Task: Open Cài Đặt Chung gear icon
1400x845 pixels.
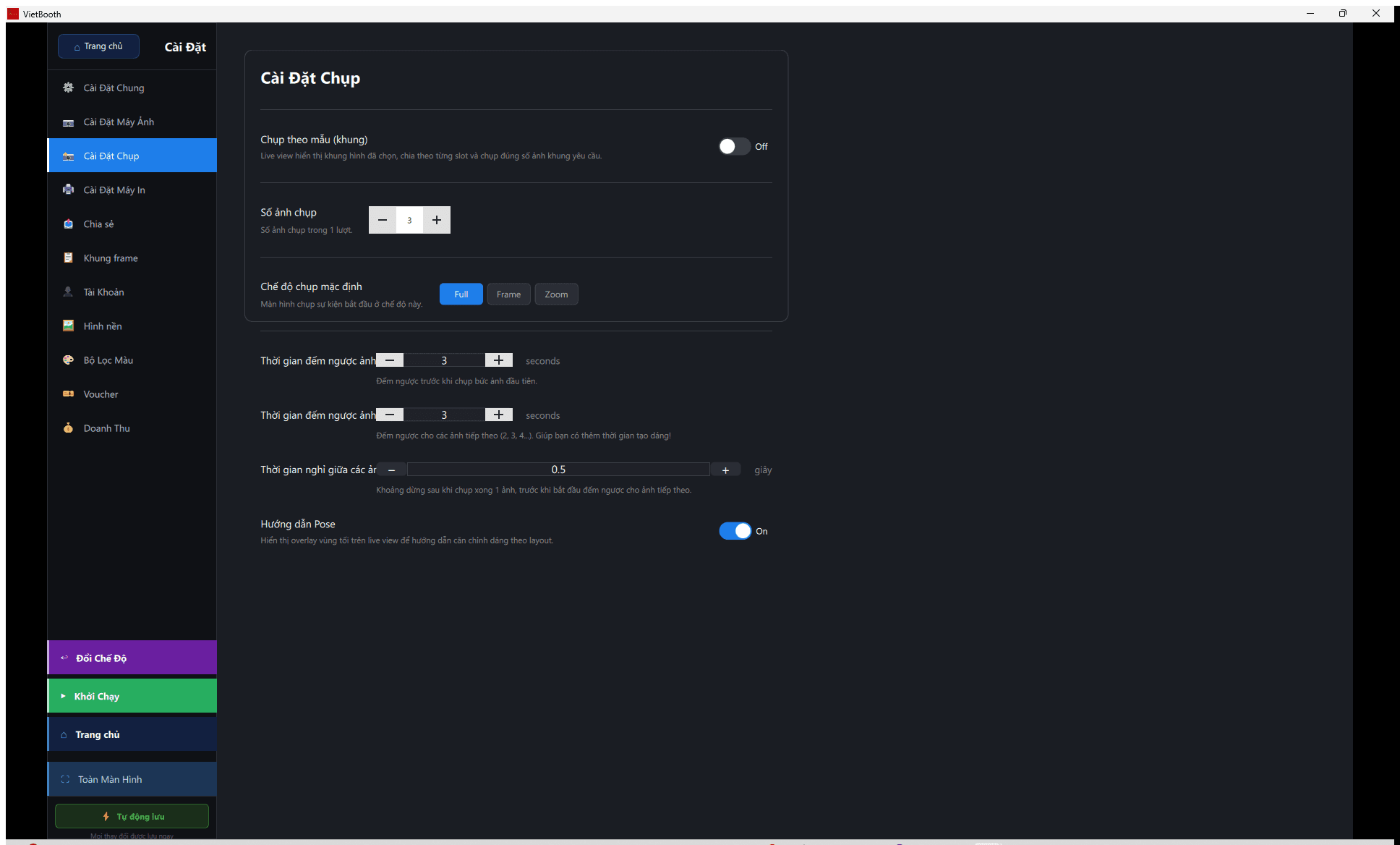Action: pos(68,88)
